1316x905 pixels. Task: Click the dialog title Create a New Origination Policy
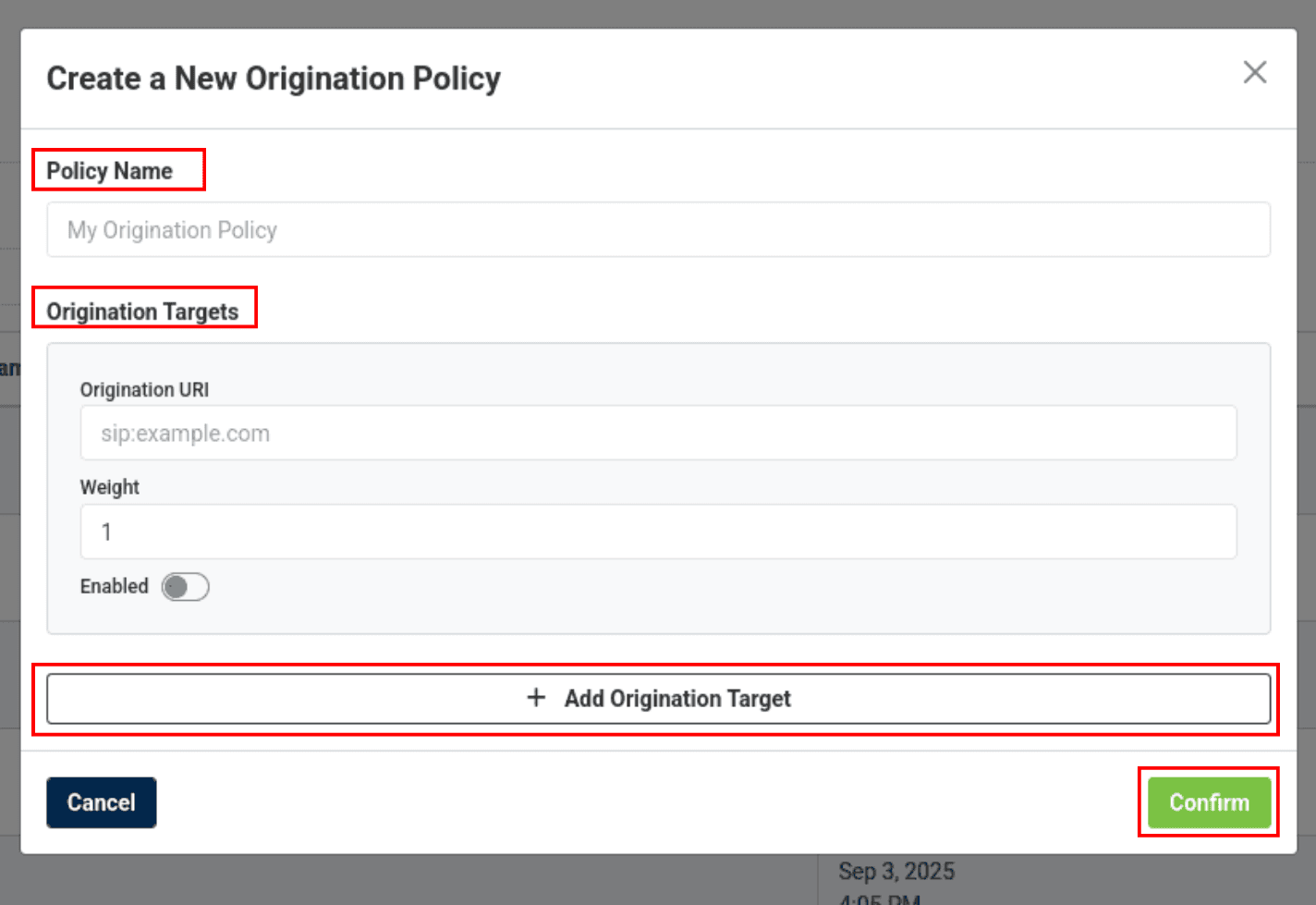pos(274,79)
